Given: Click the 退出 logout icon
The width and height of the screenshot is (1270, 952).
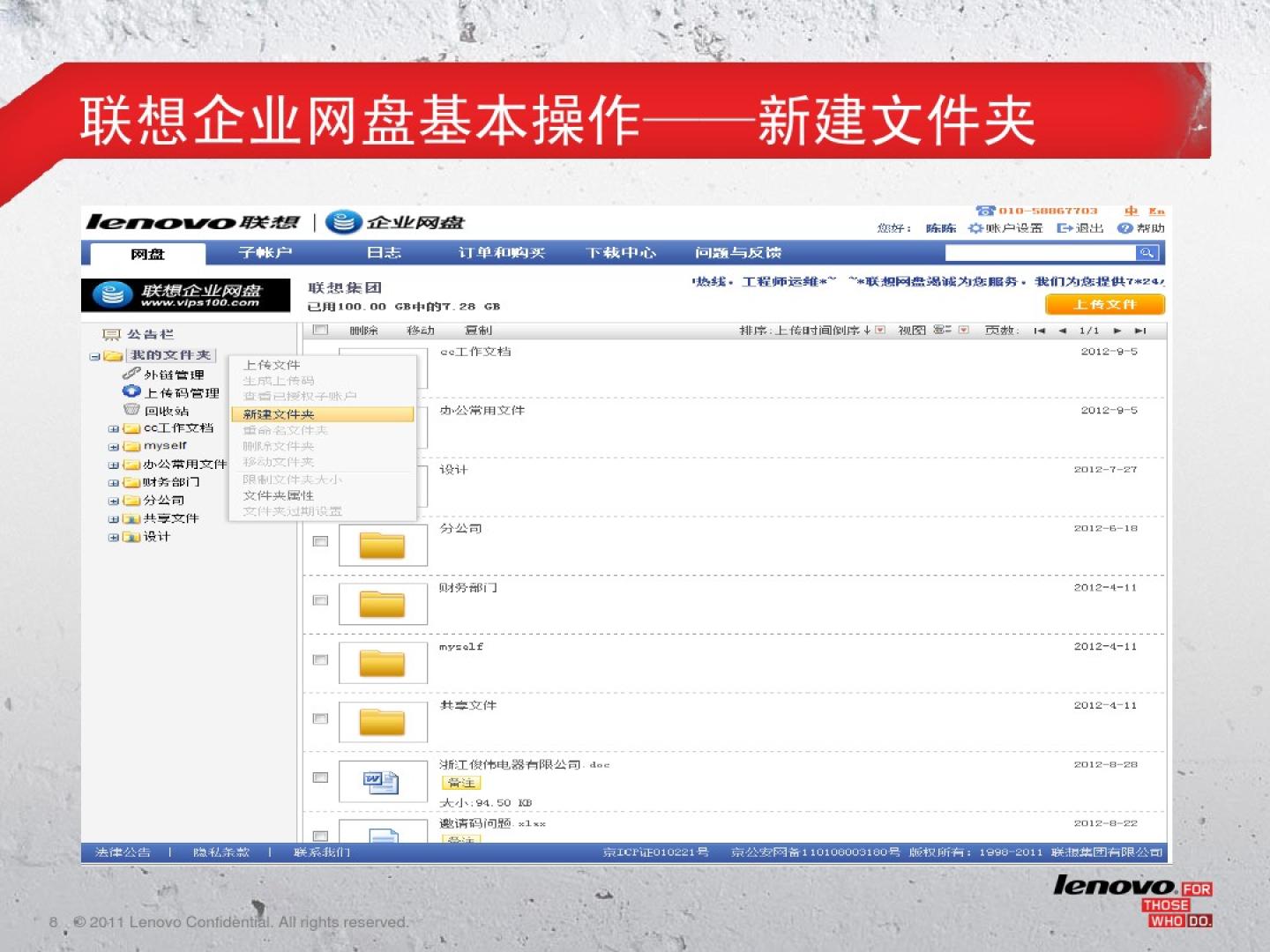Looking at the screenshot, I should [x=1065, y=228].
